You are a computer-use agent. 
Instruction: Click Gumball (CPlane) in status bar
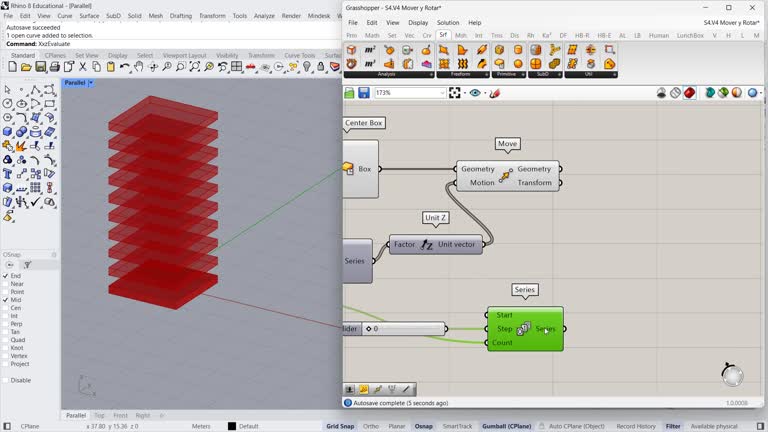click(506, 426)
